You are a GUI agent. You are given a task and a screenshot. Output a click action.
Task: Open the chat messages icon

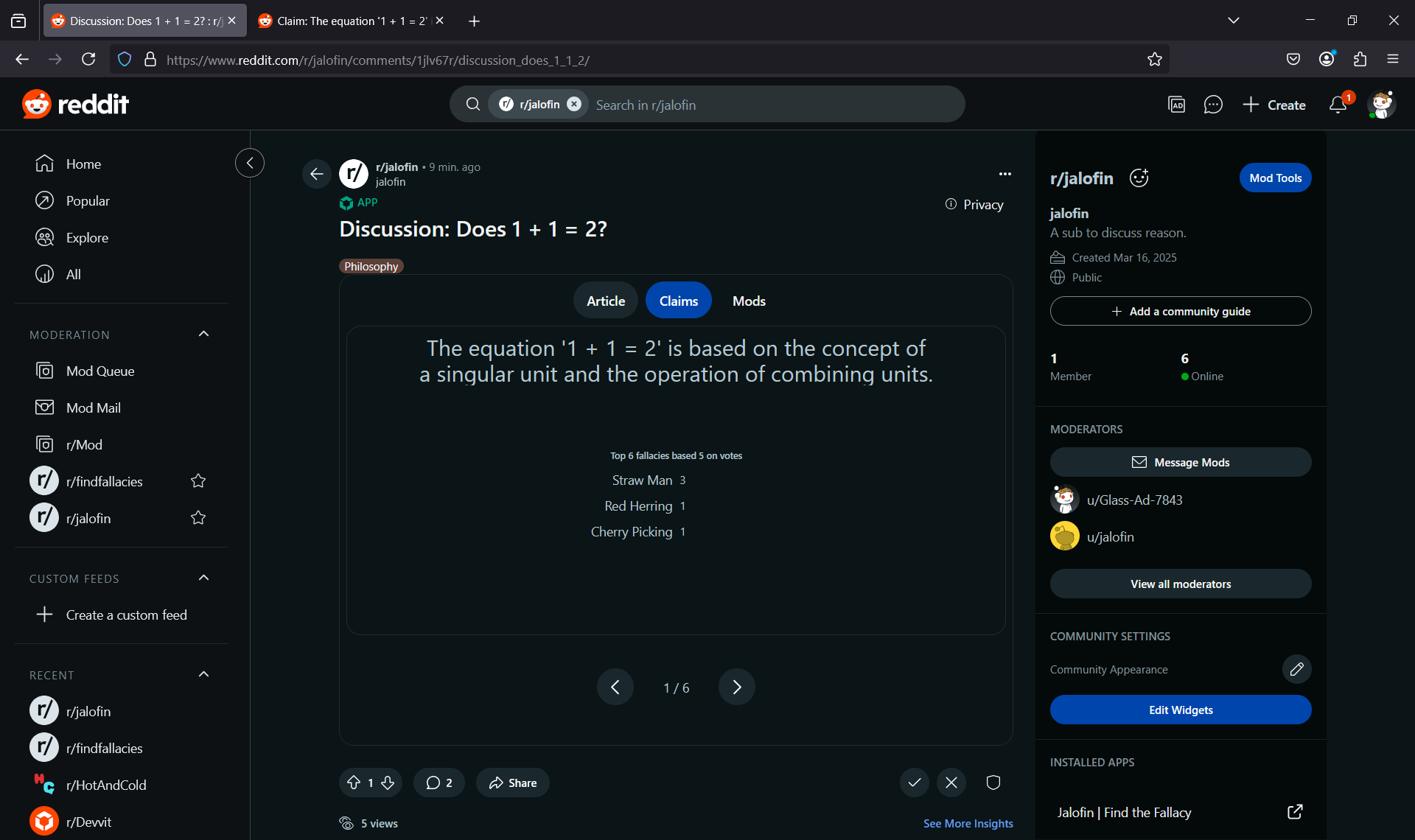1212,105
